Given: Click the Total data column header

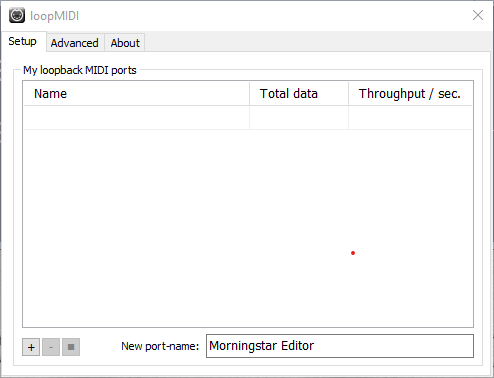Looking at the screenshot, I should 299,94.
